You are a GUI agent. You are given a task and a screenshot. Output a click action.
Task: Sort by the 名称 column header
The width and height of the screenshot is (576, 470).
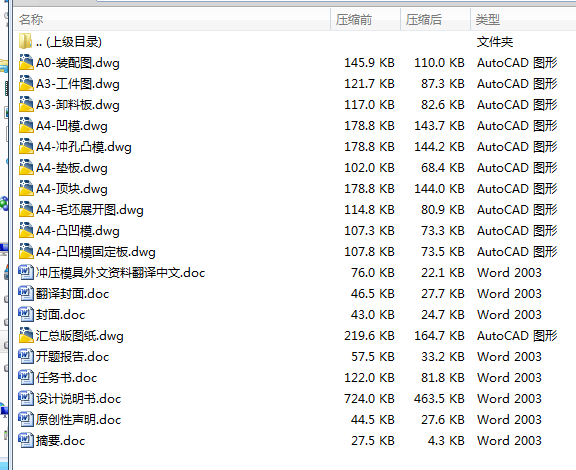coord(172,19)
